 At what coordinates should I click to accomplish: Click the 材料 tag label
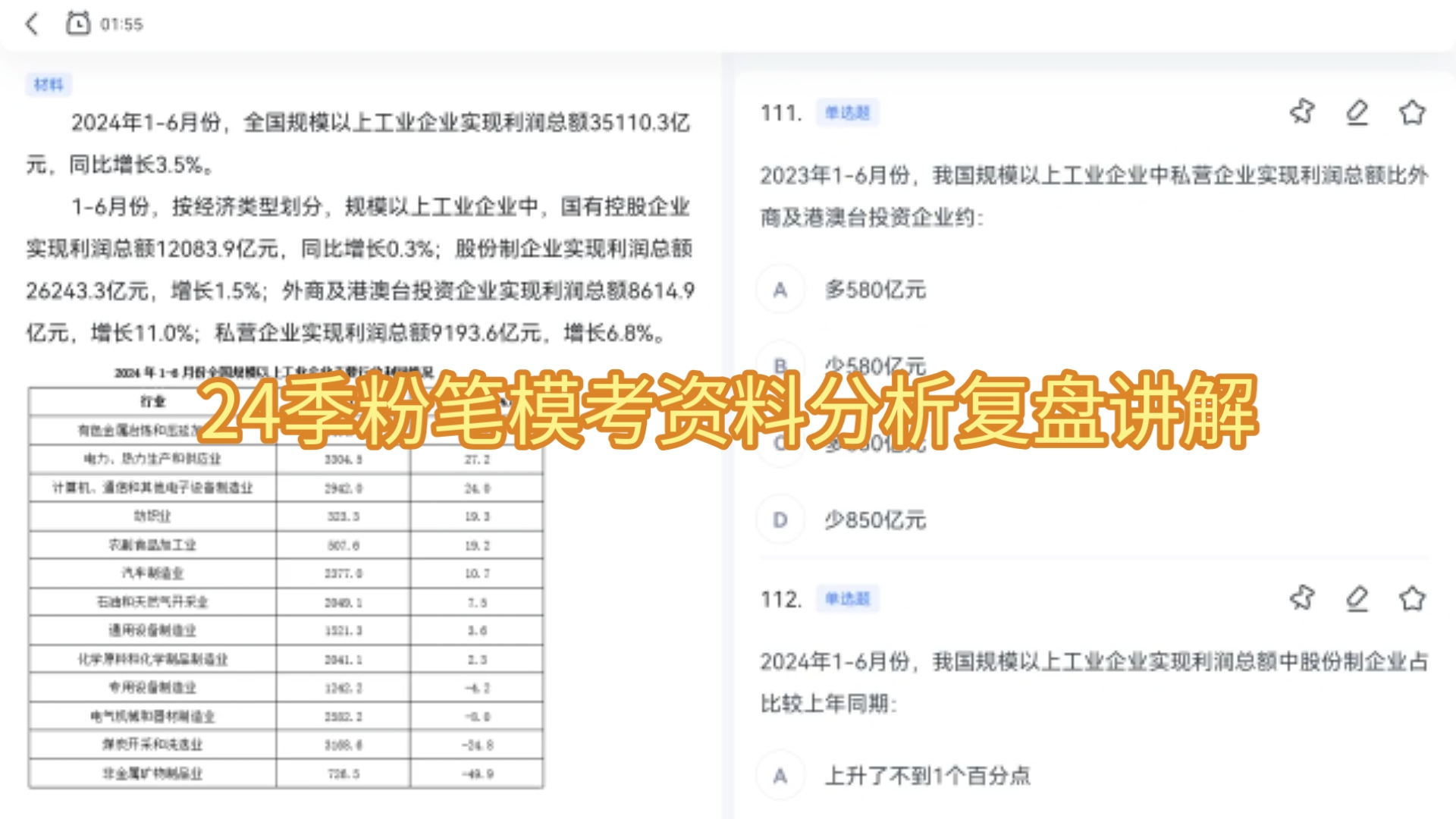49,84
